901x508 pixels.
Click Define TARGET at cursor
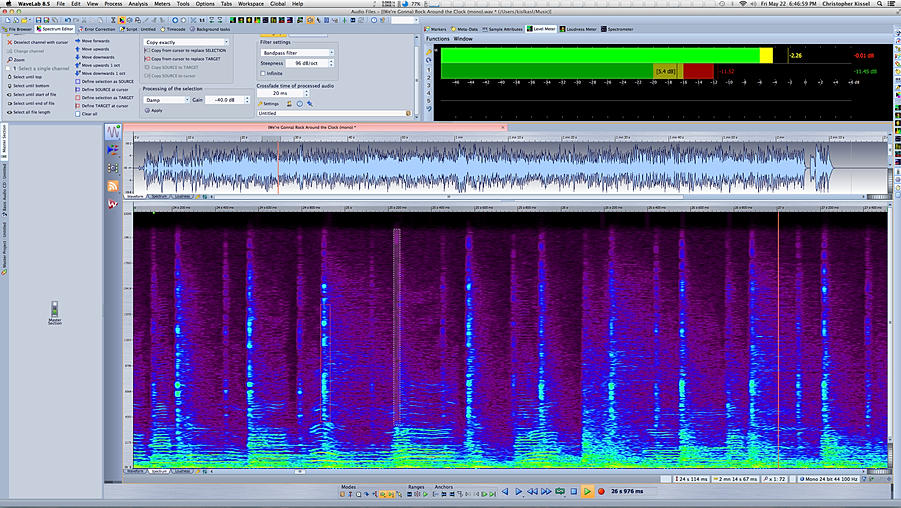point(102,106)
